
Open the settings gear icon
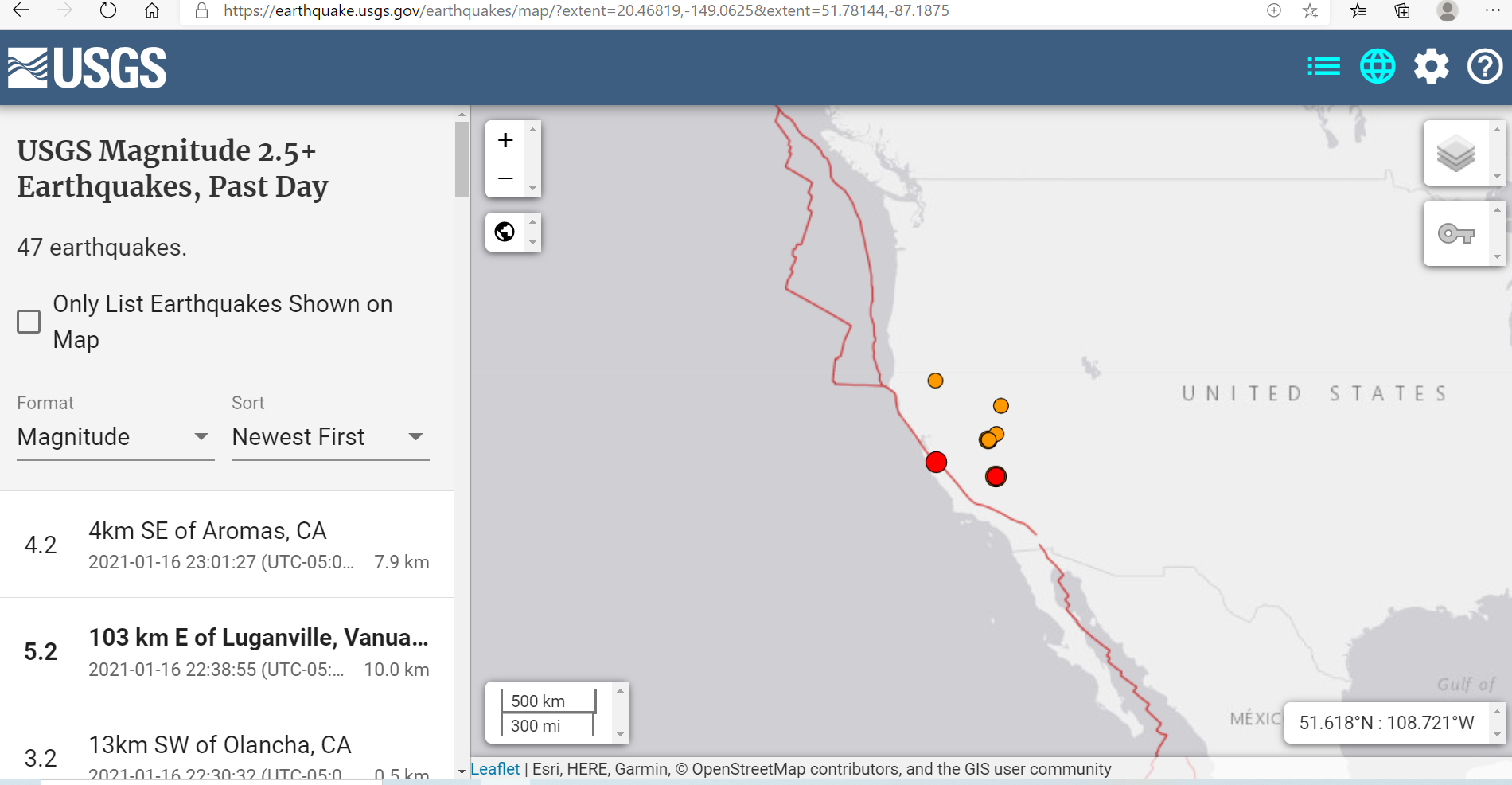(x=1431, y=66)
